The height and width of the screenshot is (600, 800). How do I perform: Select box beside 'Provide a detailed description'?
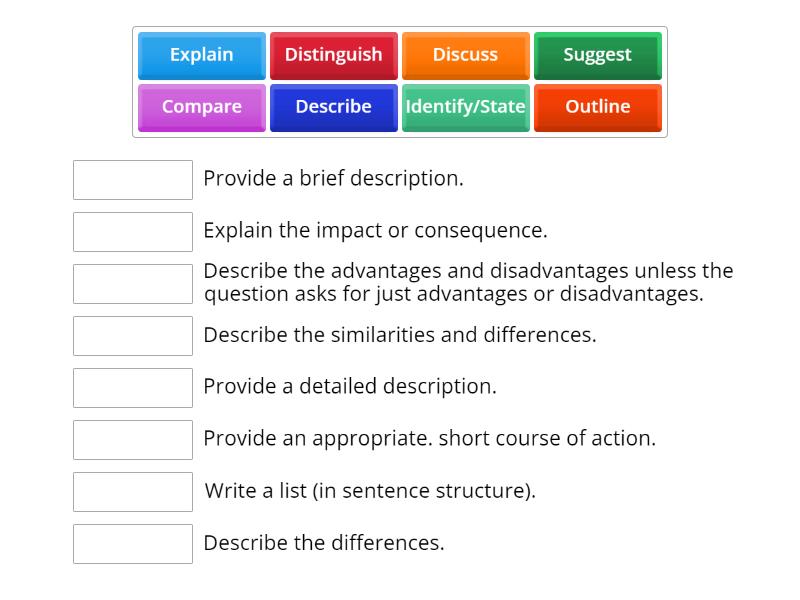(133, 388)
